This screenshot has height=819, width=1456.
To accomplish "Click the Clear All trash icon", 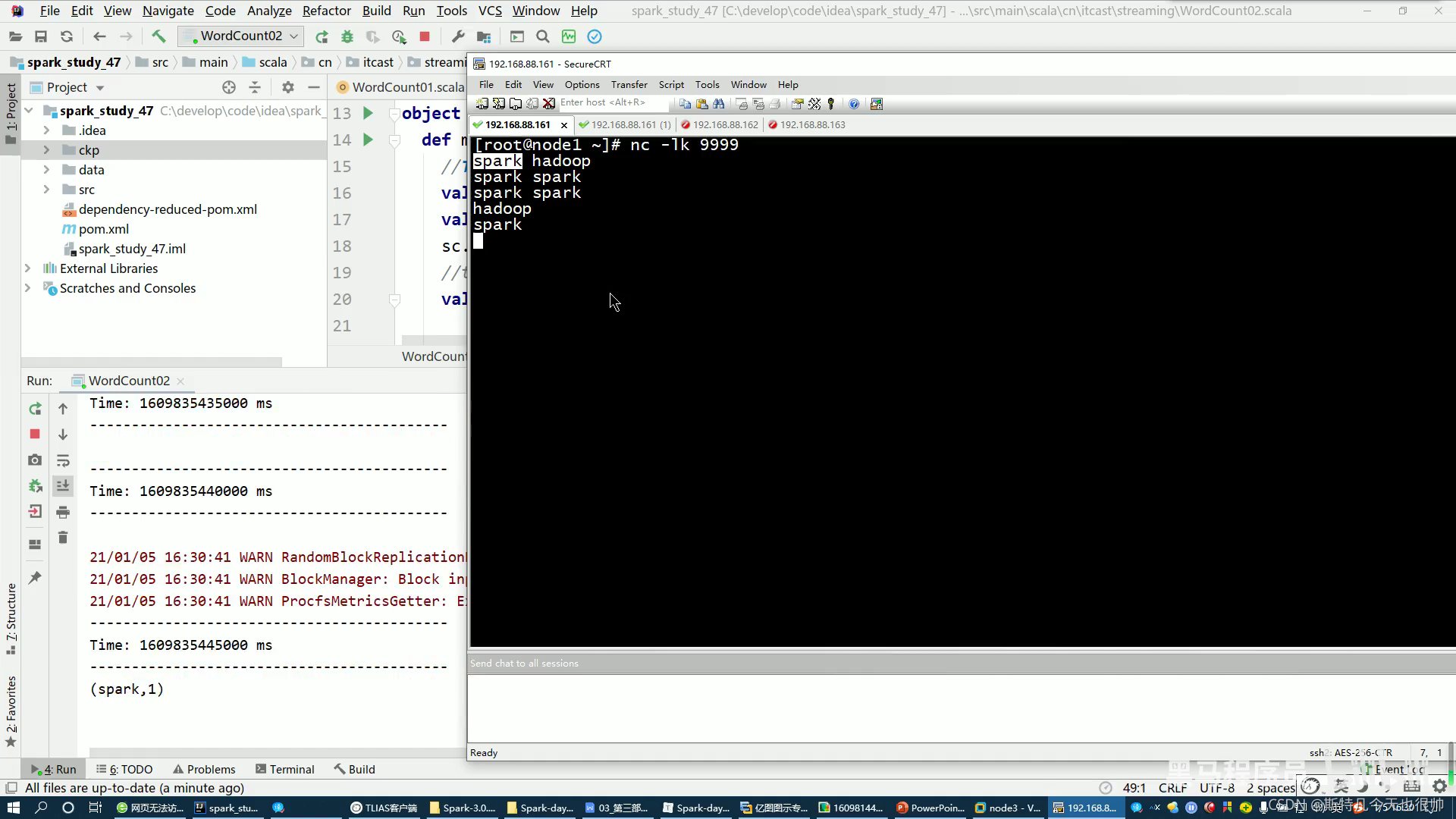I will click(63, 538).
